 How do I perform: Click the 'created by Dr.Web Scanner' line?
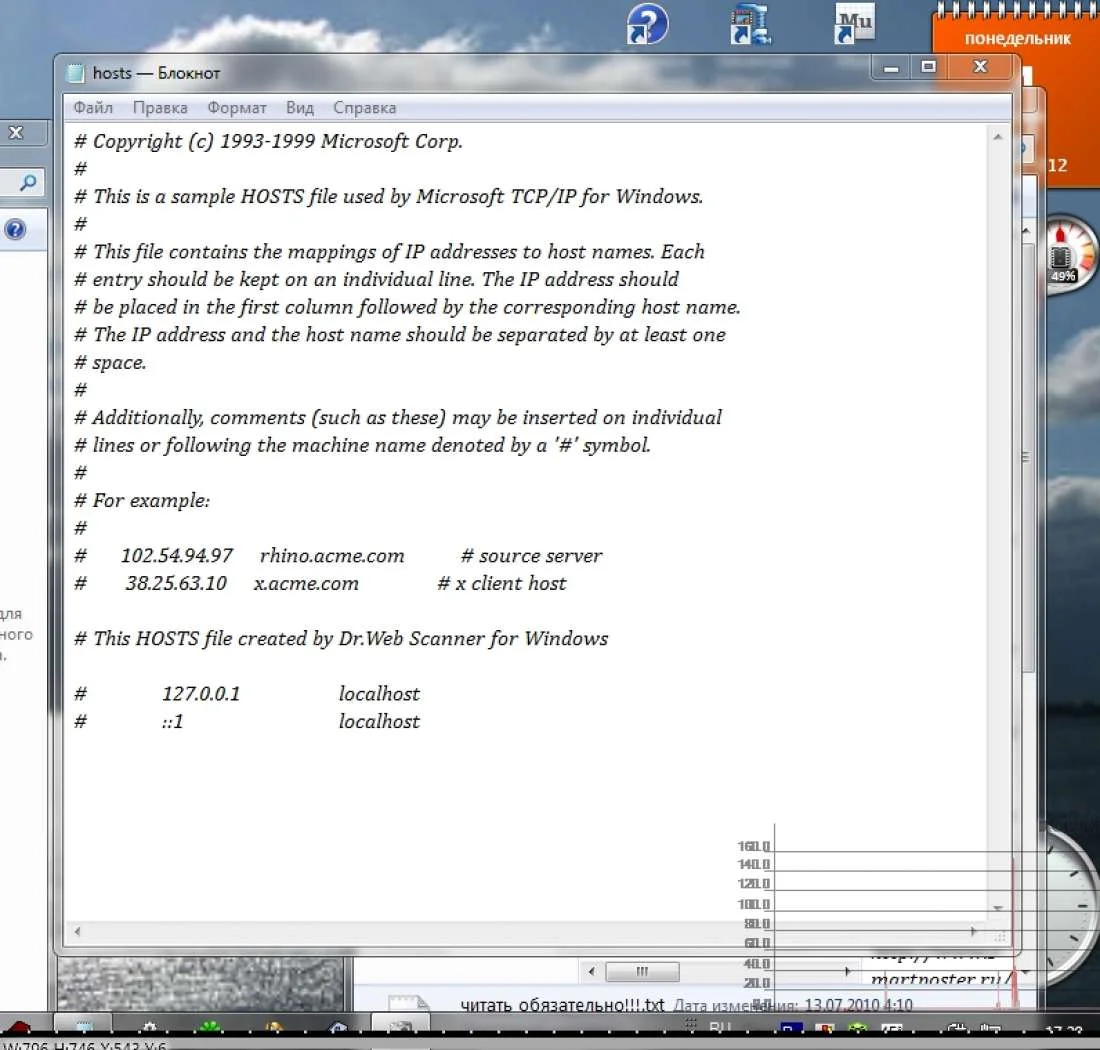tap(342, 639)
